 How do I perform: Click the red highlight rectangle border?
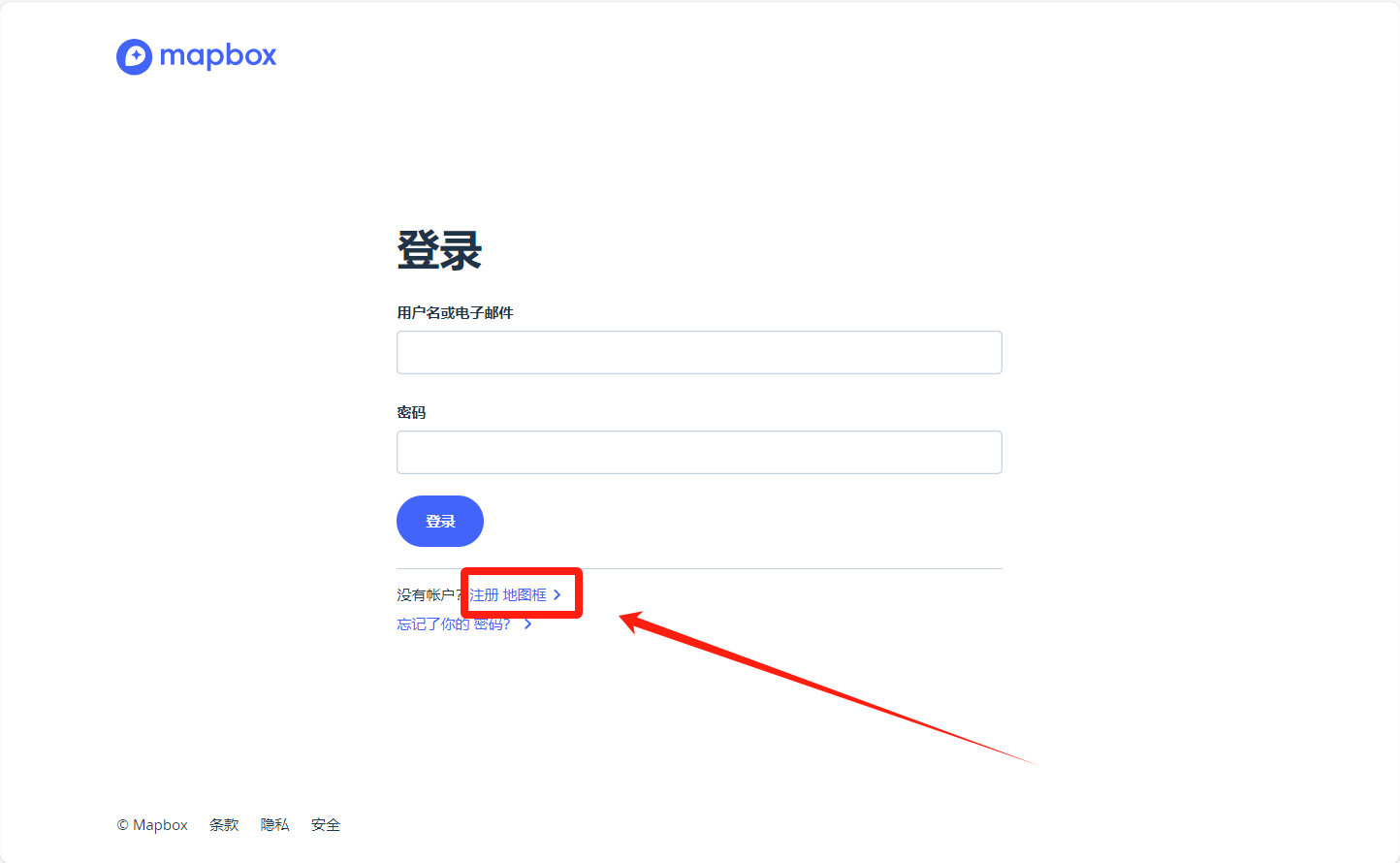(522, 570)
